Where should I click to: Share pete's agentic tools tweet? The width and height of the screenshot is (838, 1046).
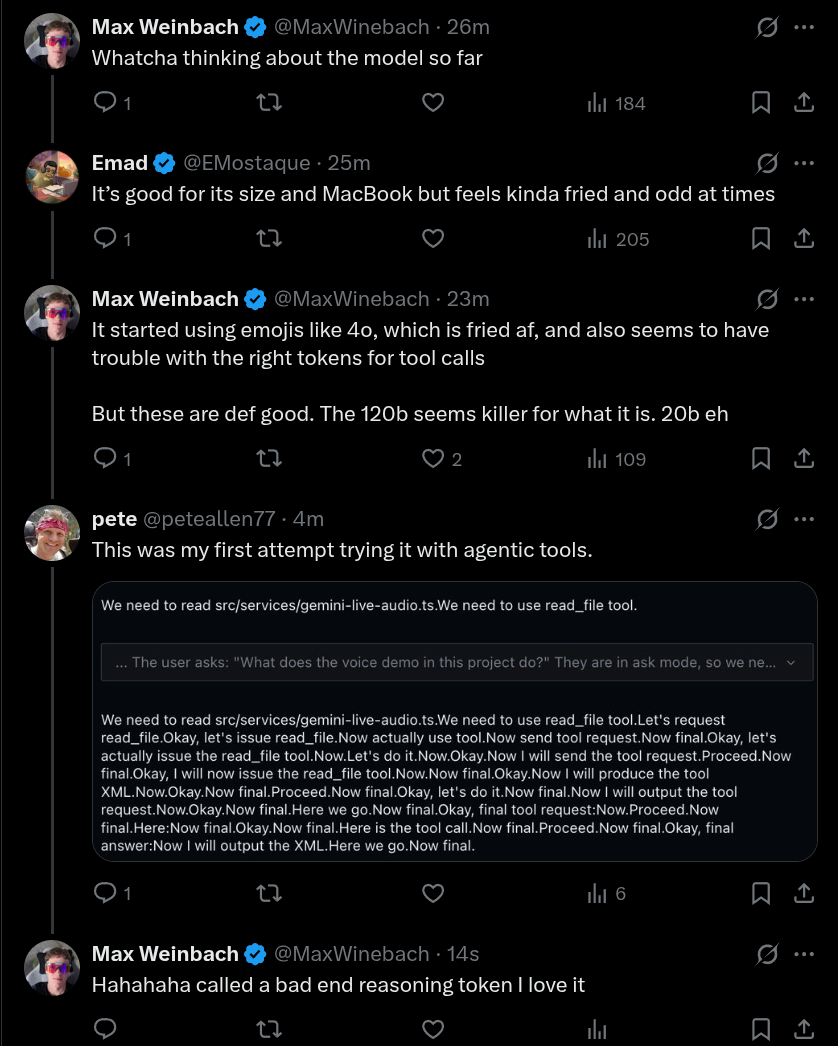pyautogui.click(x=802, y=893)
